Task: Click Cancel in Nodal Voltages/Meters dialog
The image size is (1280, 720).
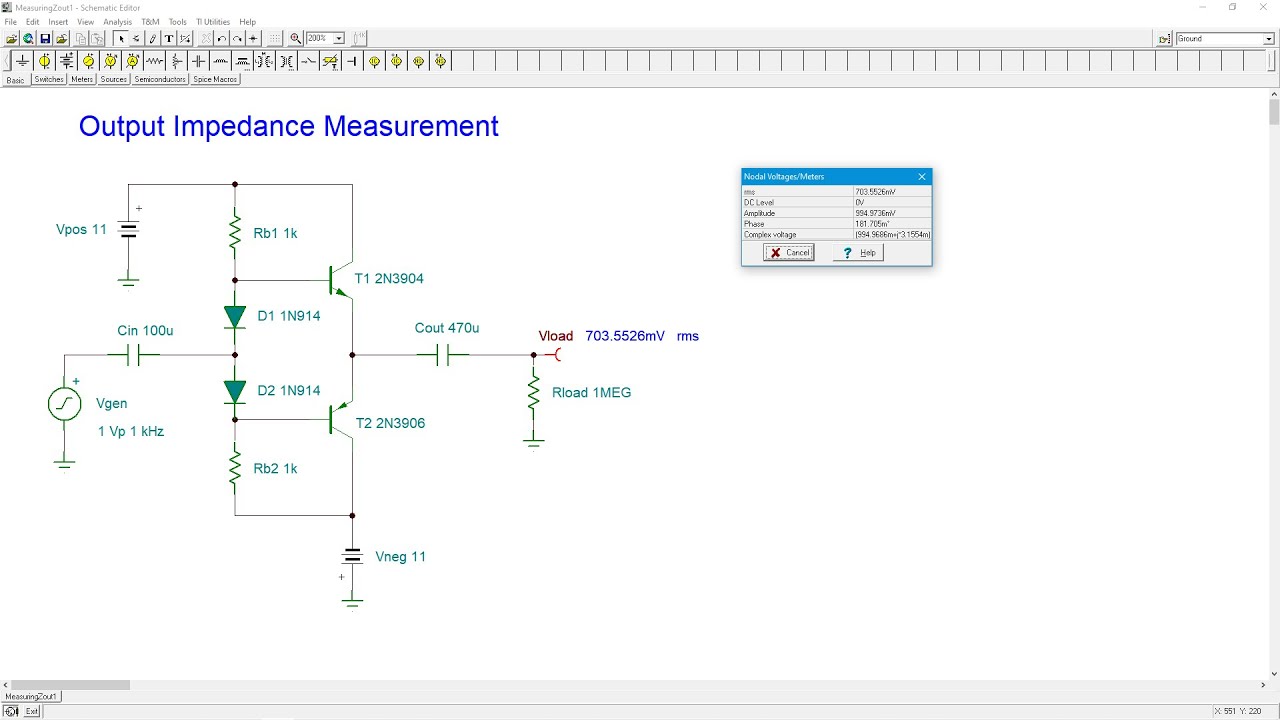Action: pos(789,253)
